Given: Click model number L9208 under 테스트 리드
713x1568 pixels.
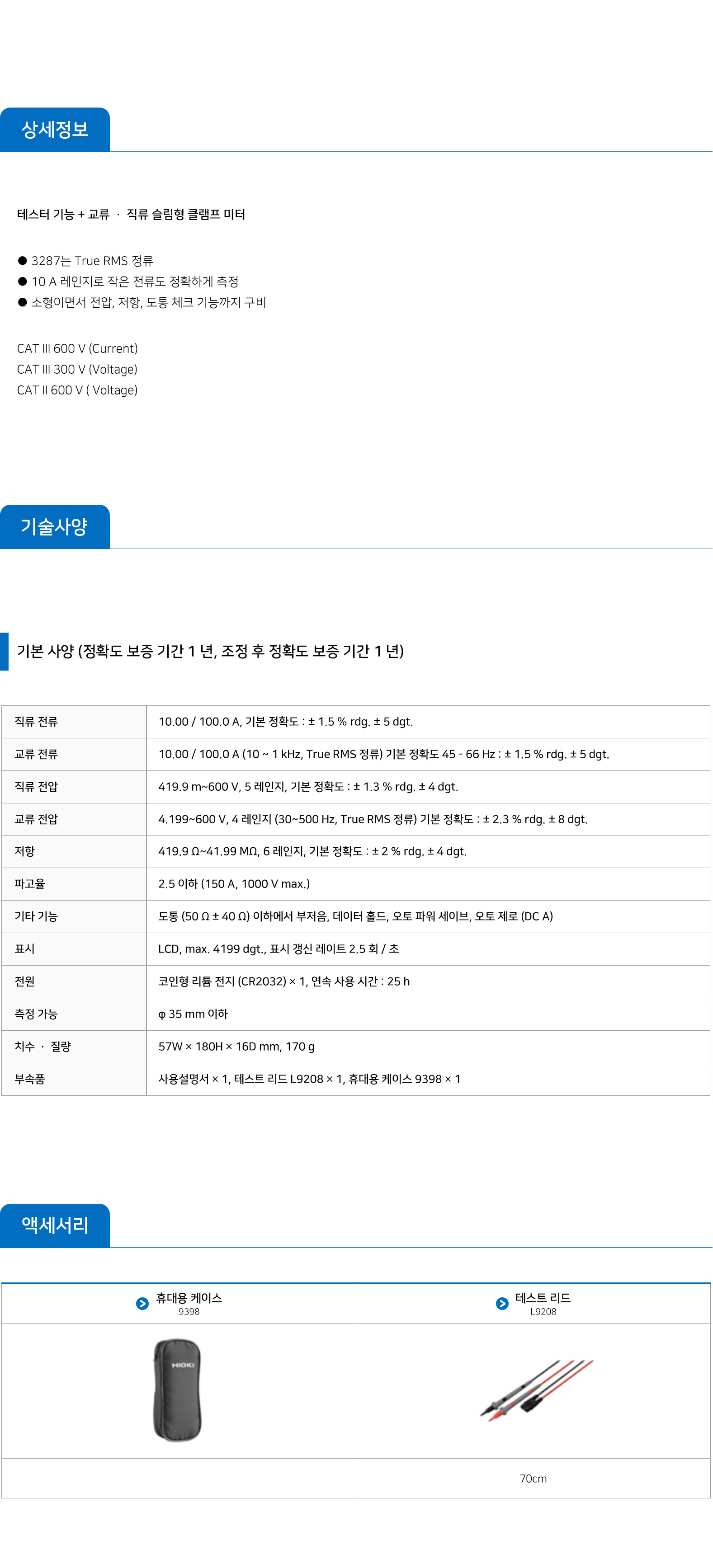Looking at the screenshot, I should pyautogui.click(x=543, y=1312).
